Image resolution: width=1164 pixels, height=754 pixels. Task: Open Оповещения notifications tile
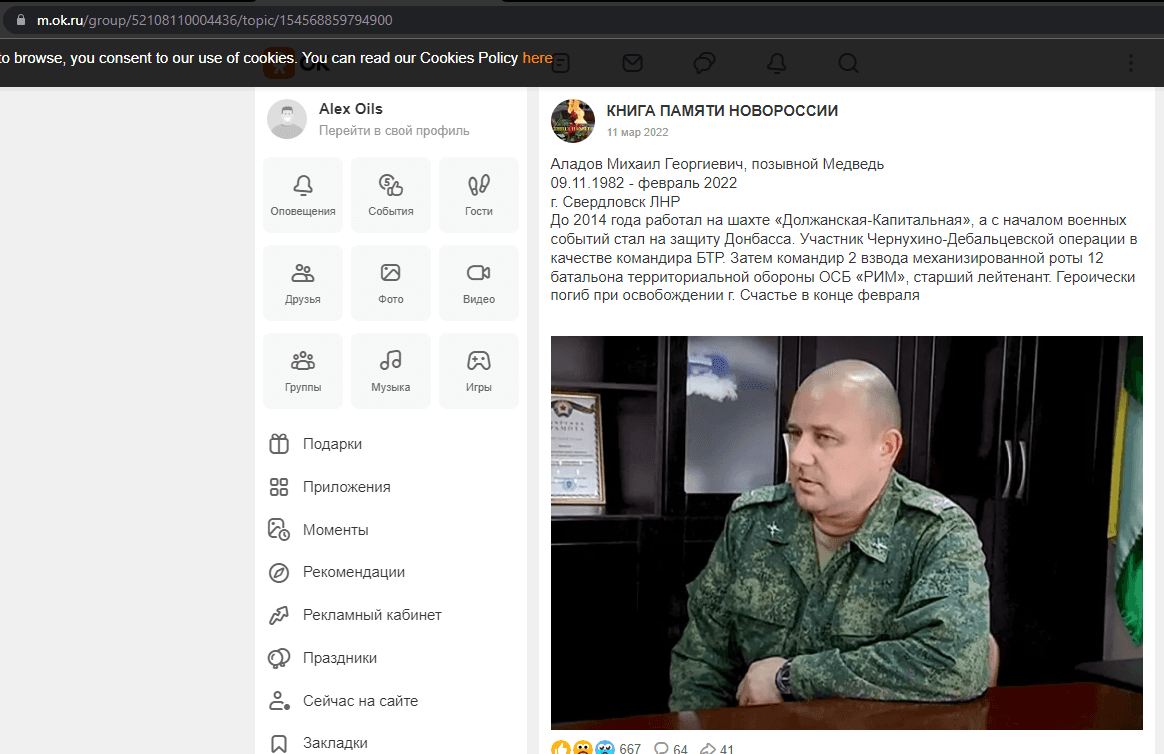click(302, 195)
